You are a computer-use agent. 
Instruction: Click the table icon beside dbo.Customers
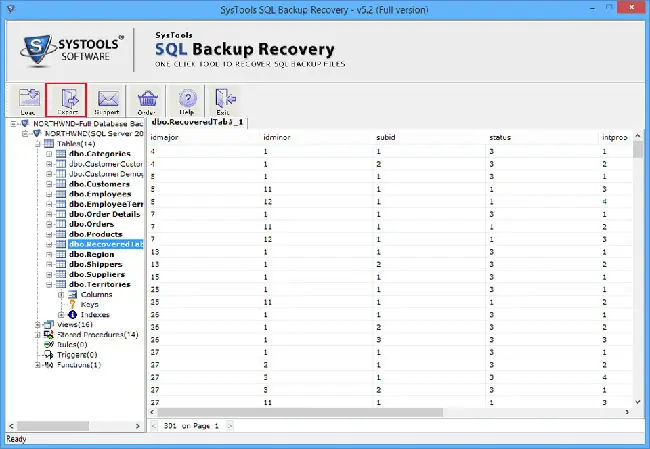point(61,184)
